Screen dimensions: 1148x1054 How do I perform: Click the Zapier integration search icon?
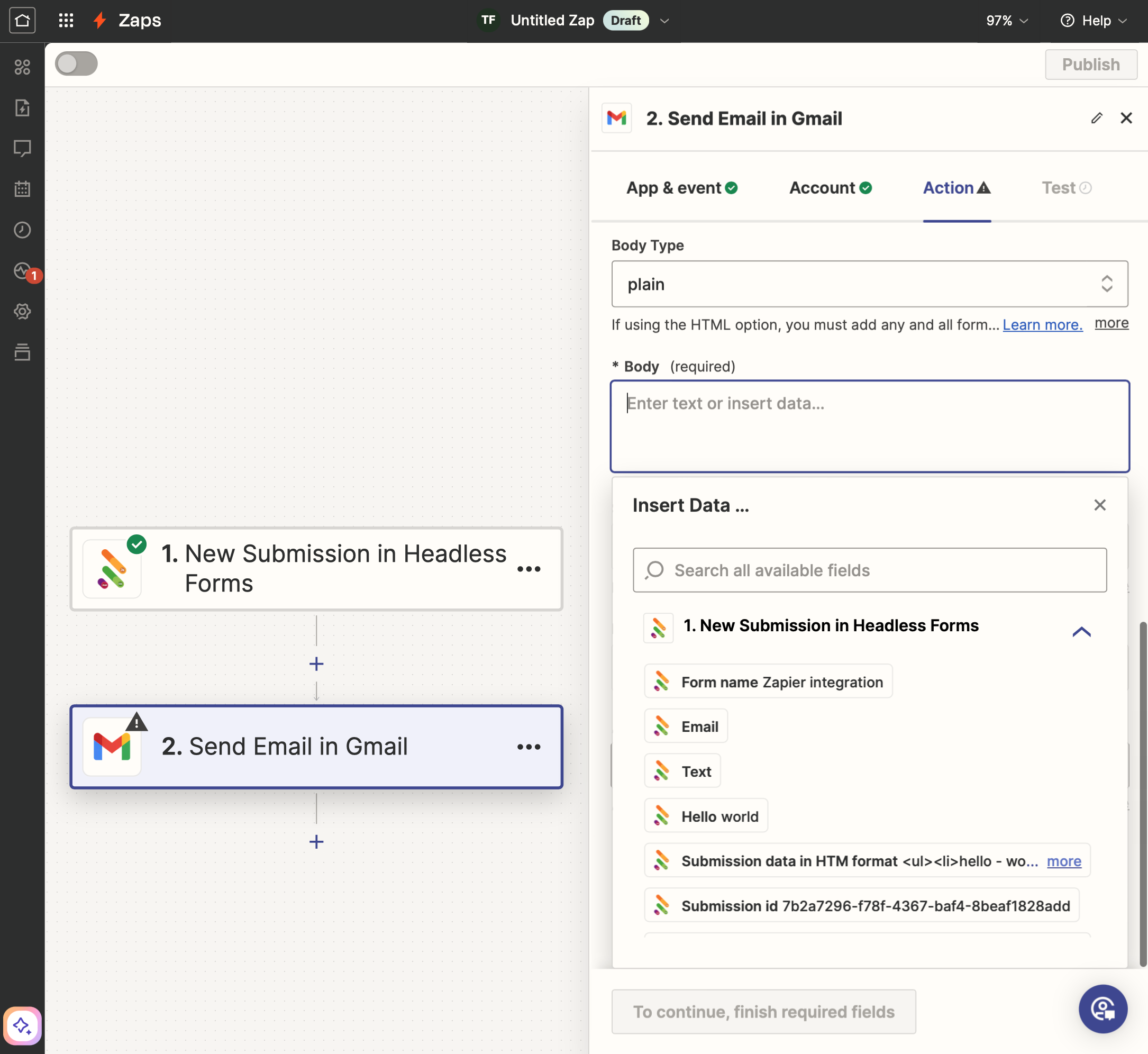point(654,569)
